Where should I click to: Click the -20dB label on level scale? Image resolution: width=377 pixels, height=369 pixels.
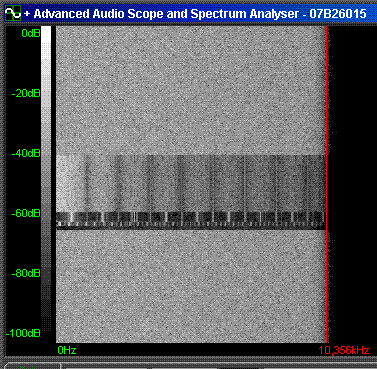coord(26,93)
